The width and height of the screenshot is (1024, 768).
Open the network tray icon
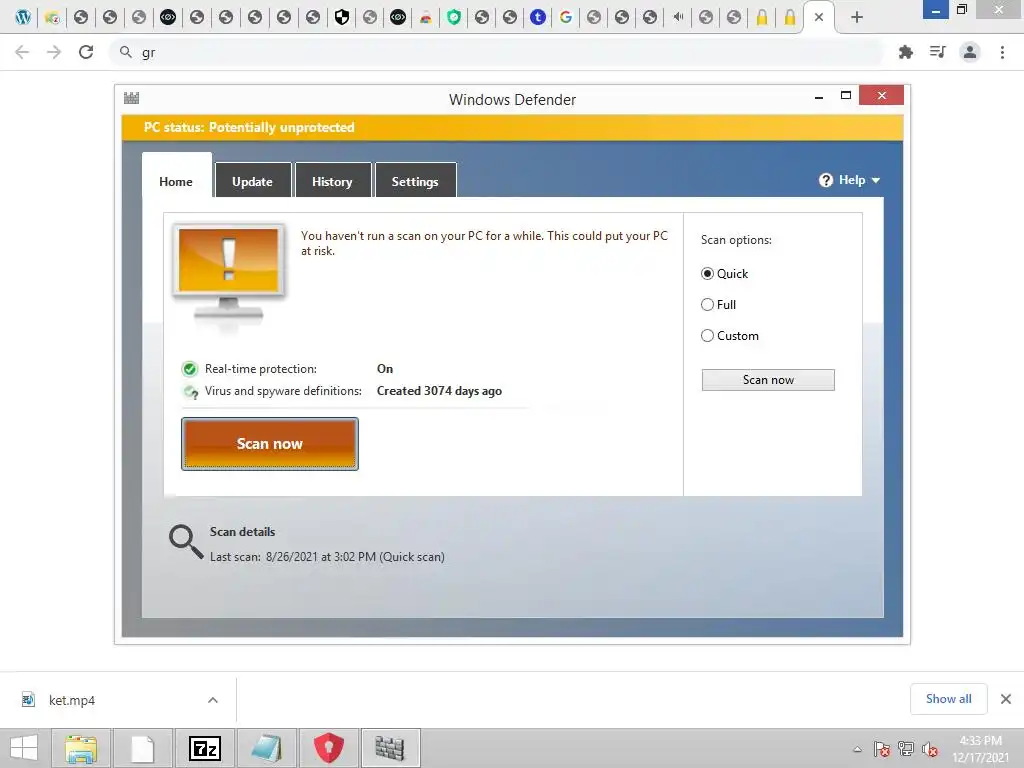pos(906,749)
